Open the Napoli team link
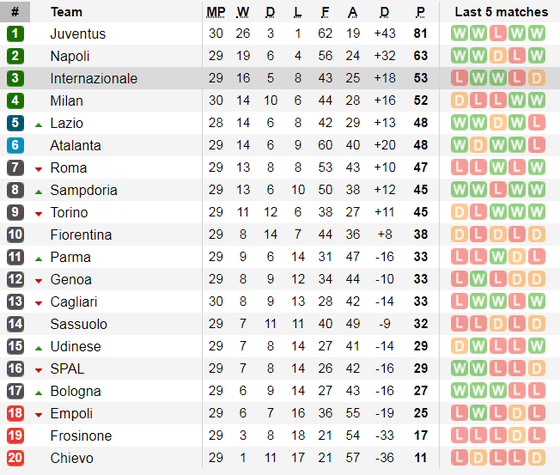560x475 pixels. 70,56
